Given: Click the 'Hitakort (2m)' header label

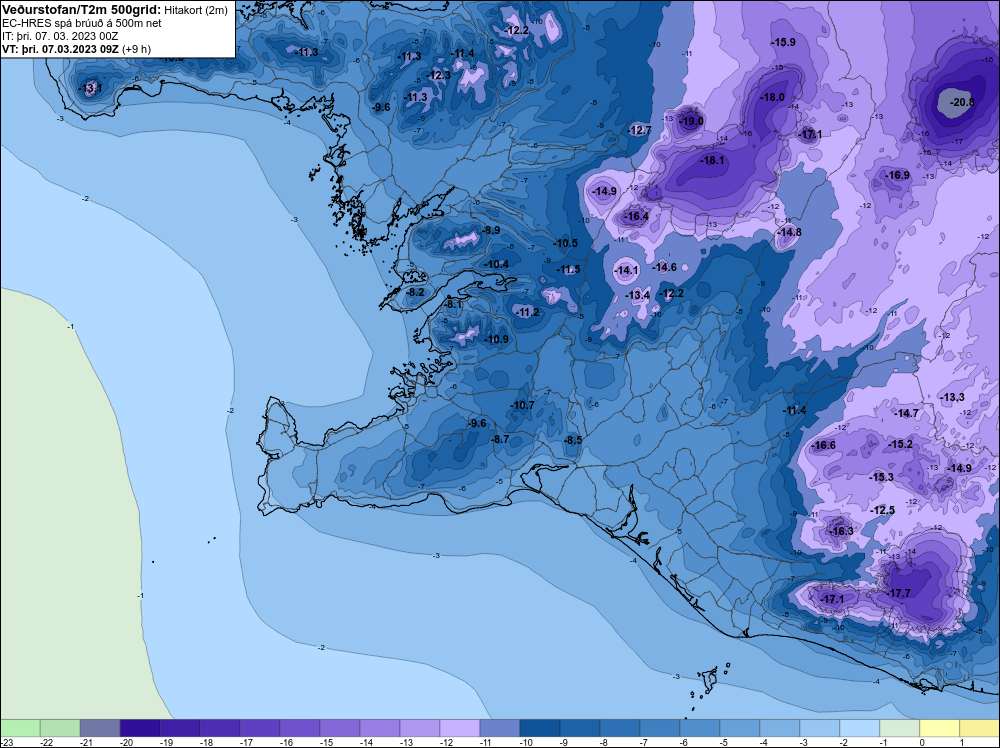Looking at the screenshot, I should pyautogui.click(x=196, y=10).
